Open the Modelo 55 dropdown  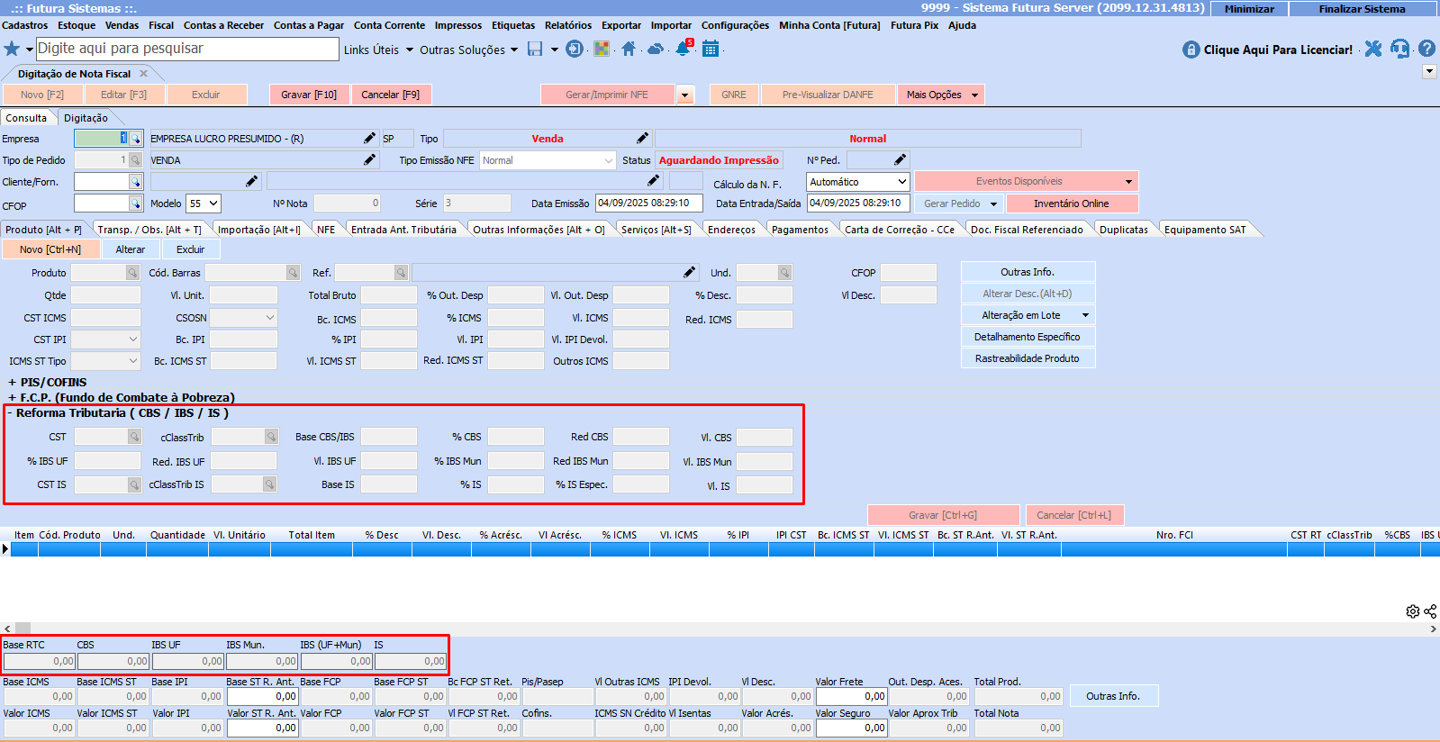pyautogui.click(x=203, y=203)
